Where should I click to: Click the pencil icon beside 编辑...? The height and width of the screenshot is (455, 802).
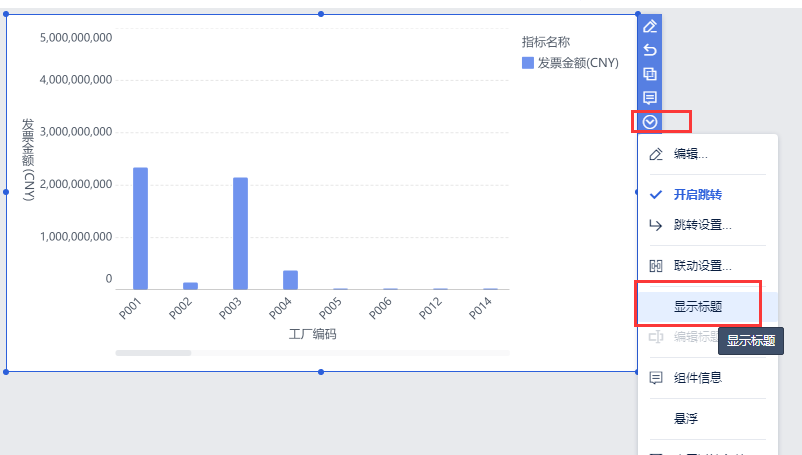click(x=656, y=154)
